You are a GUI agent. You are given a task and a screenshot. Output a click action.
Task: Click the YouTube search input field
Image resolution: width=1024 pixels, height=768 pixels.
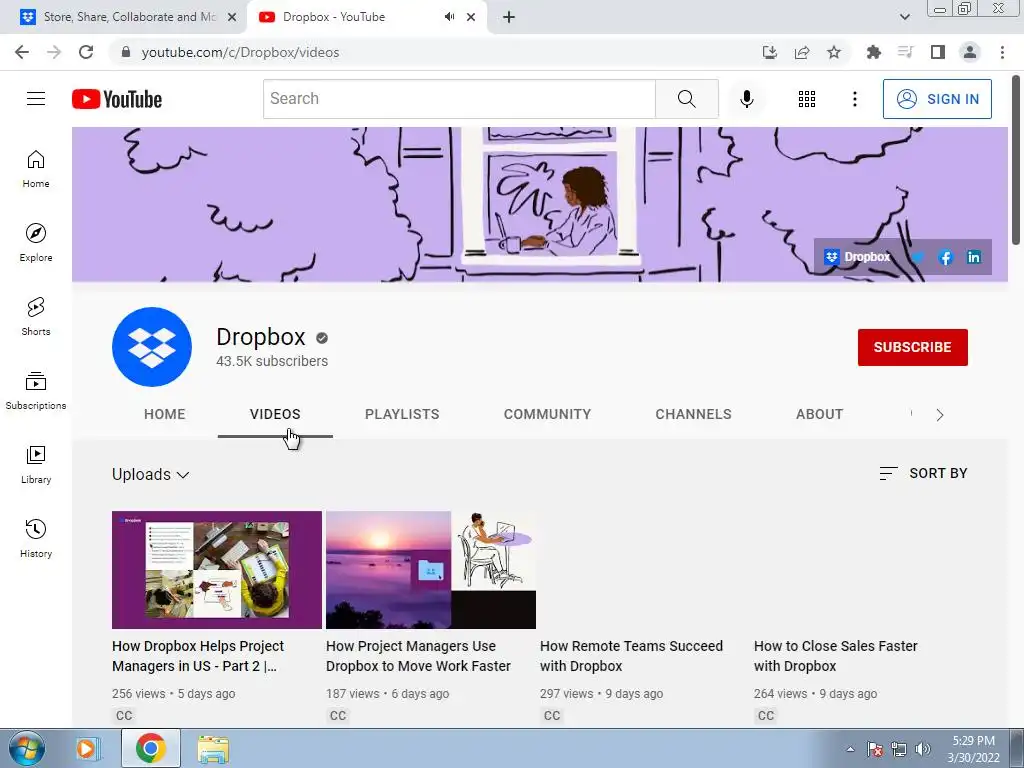(459, 99)
